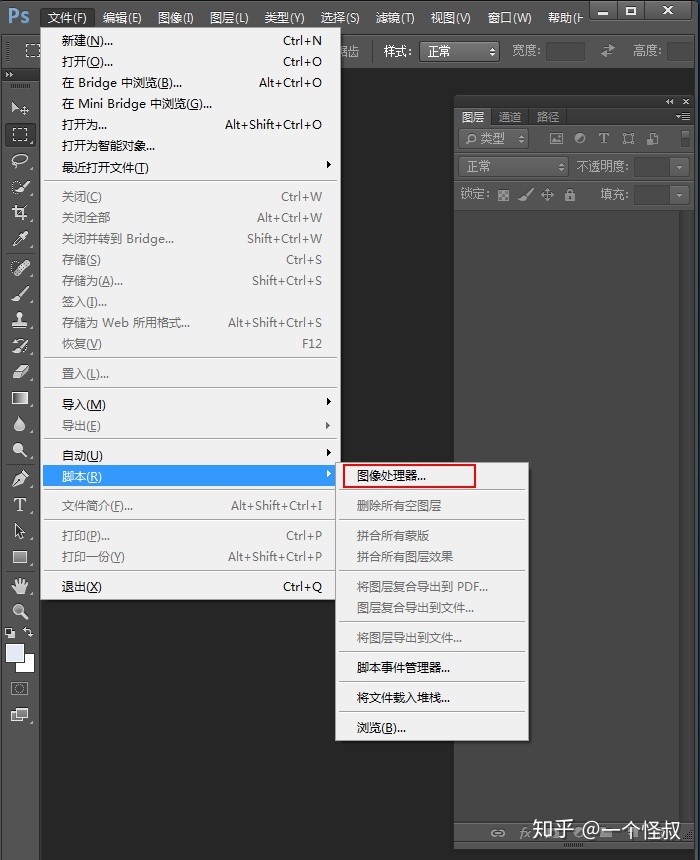Select the Spot Healing Brush tool
The image size is (700, 860).
click(20, 268)
